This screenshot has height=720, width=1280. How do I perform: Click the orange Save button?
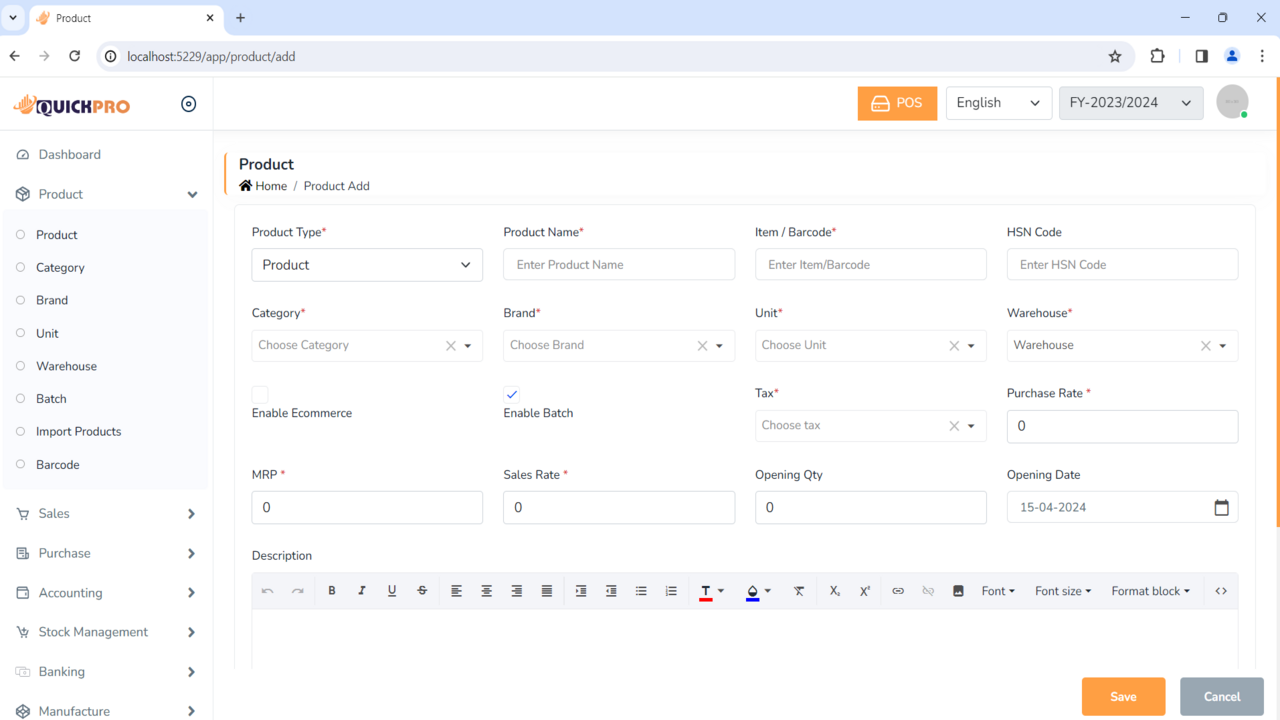[1123, 696]
